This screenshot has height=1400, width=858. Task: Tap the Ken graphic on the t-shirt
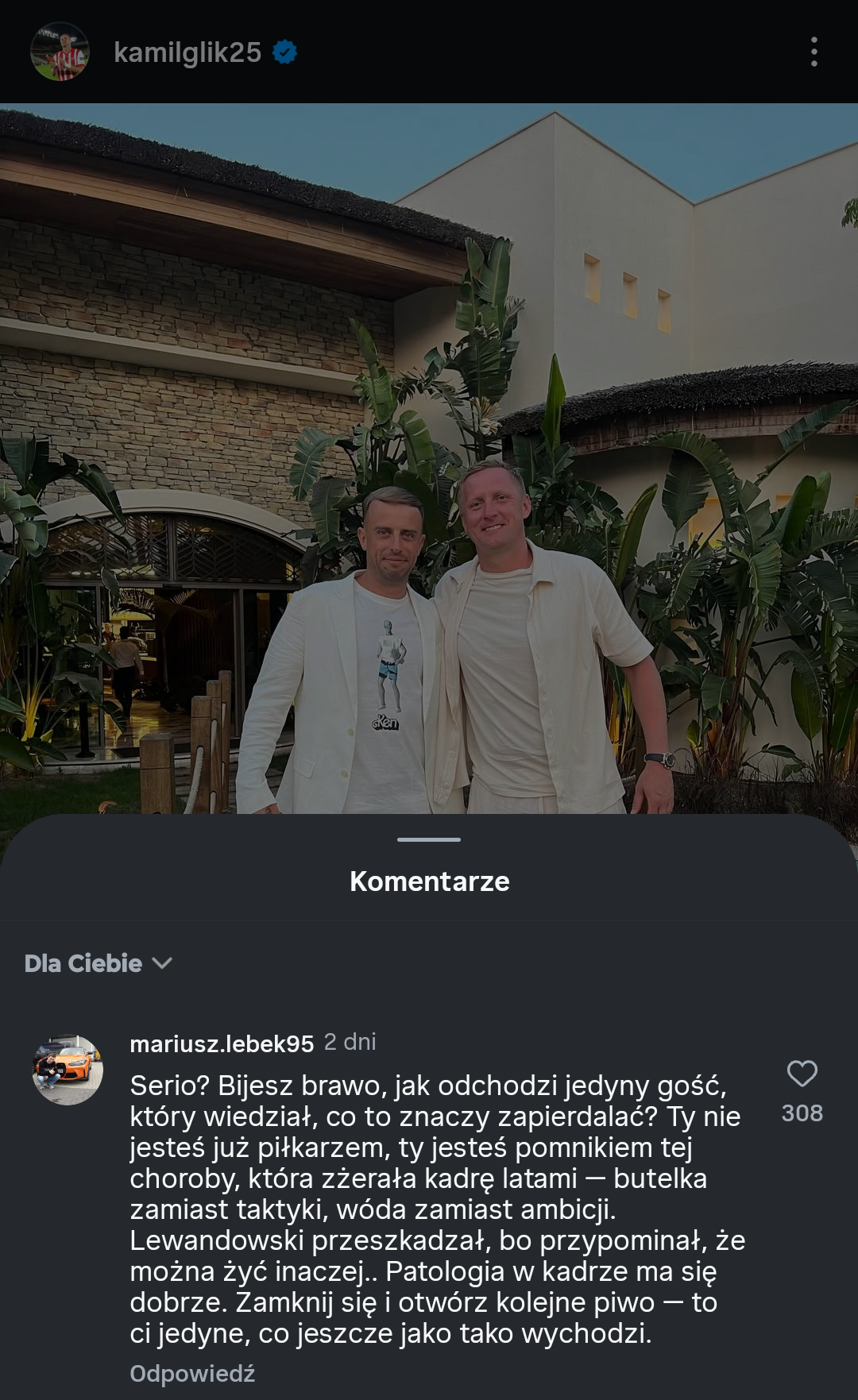388,675
